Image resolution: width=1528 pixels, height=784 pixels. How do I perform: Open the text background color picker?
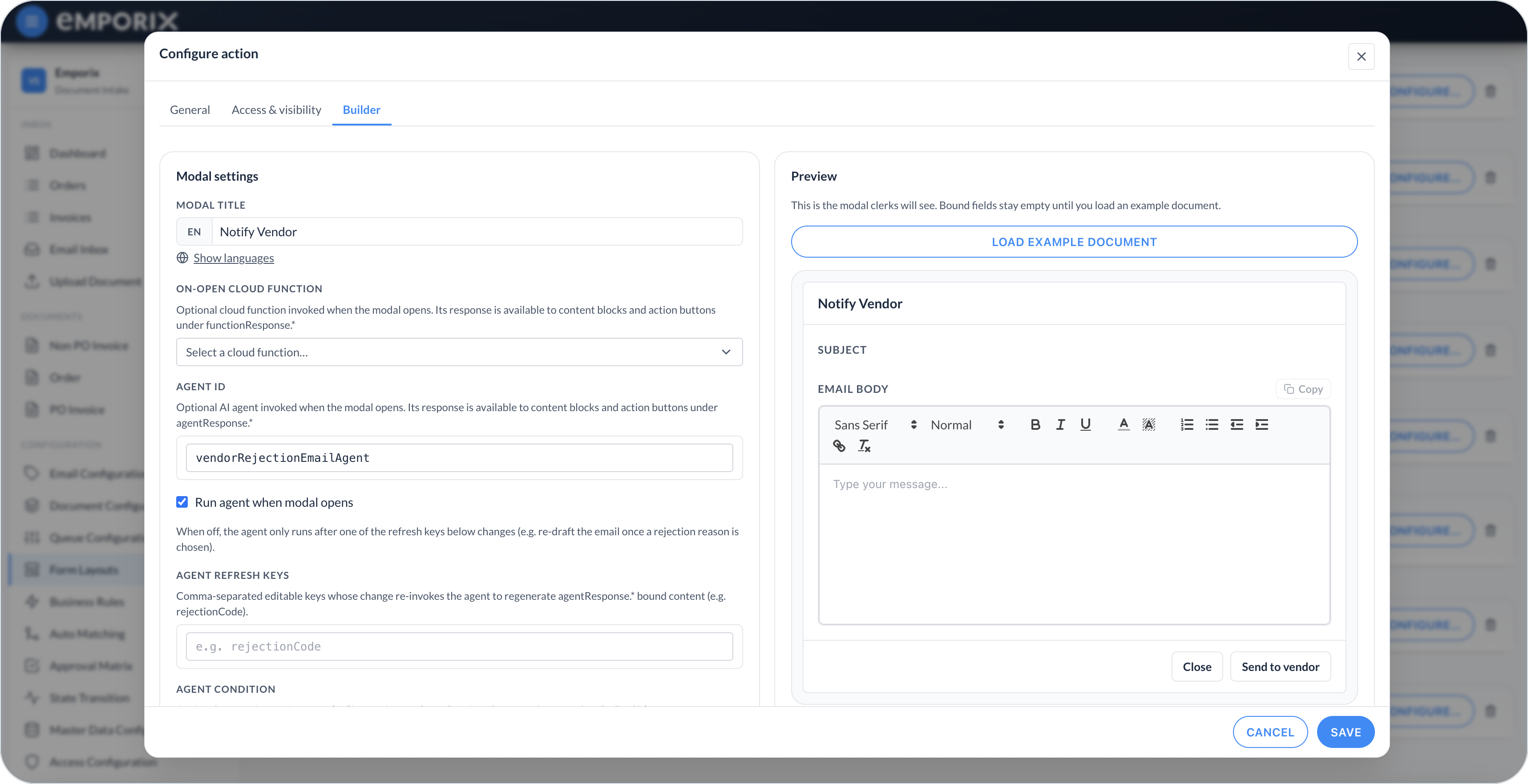[1149, 424]
